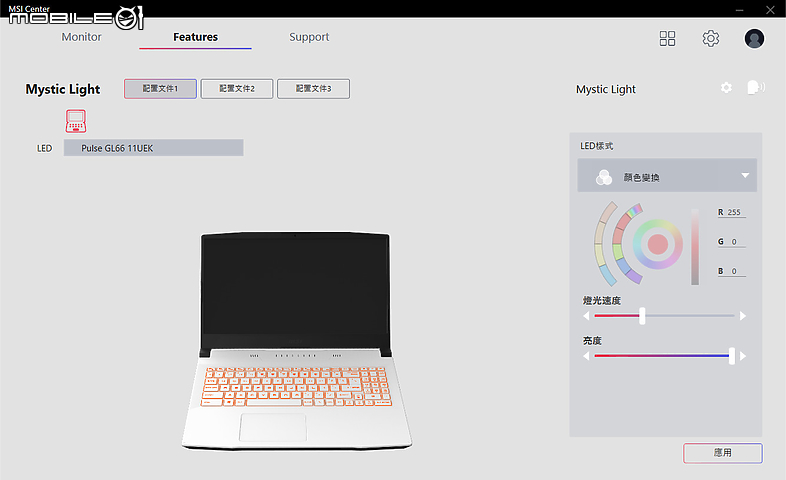Decrease brightness with left arrow
The image size is (786, 480).
[586, 356]
